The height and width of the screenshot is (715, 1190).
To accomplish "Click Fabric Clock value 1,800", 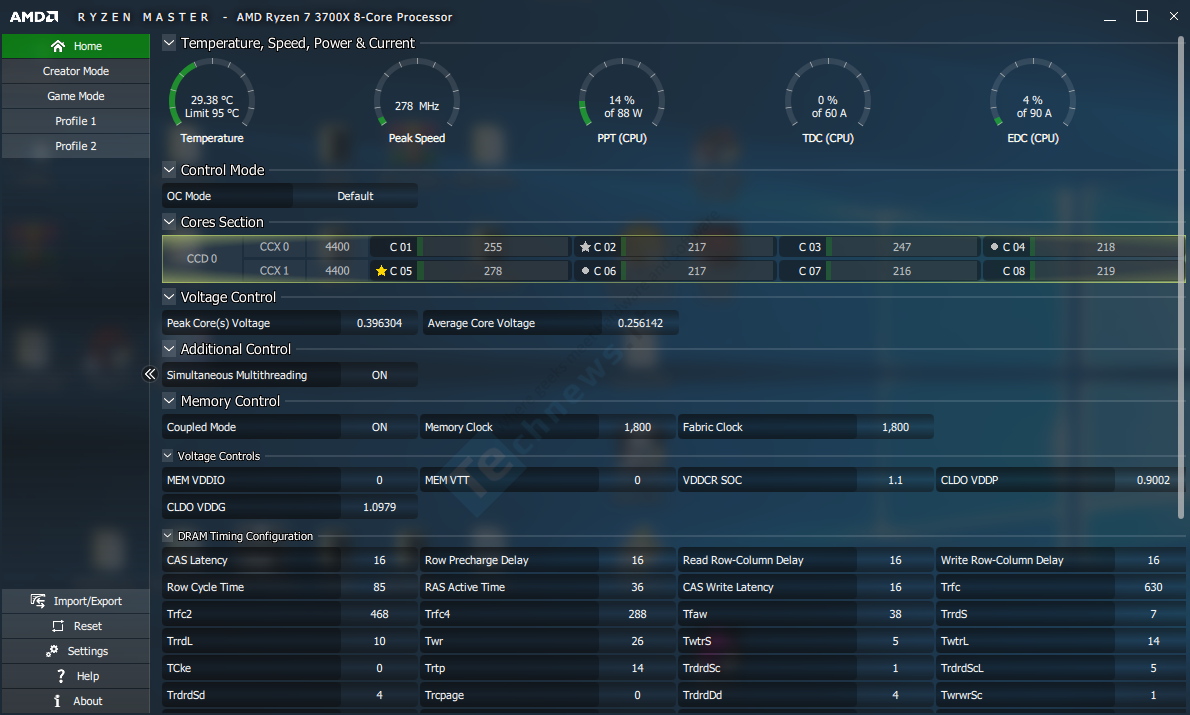I will pyautogui.click(x=896, y=427).
